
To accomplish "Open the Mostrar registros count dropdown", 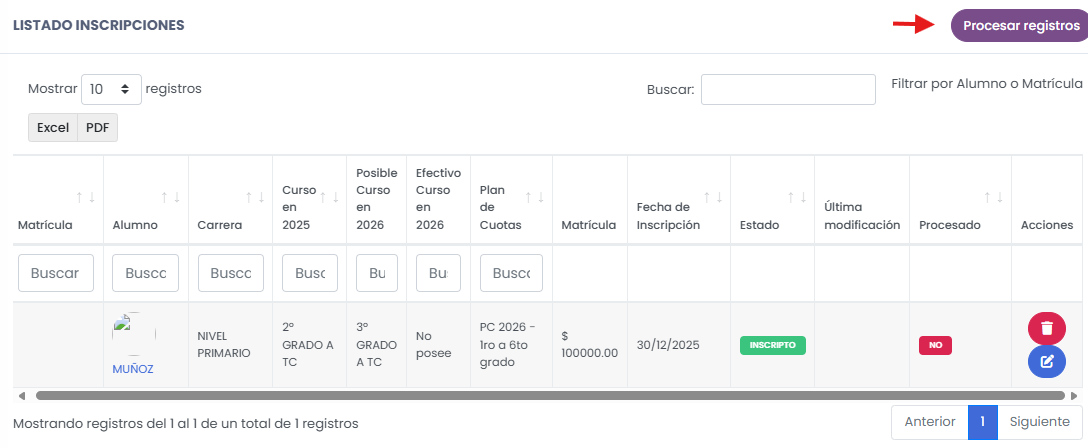I will click(111, 89).
